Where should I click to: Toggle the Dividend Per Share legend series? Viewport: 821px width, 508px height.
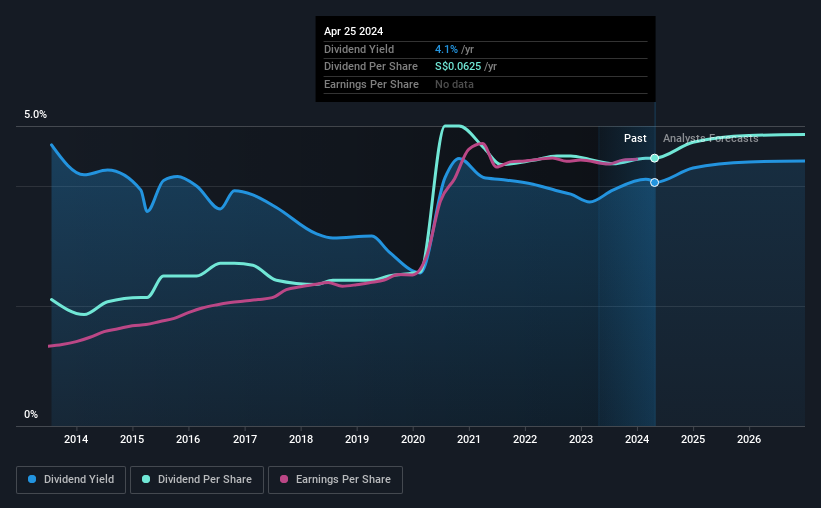197,480
